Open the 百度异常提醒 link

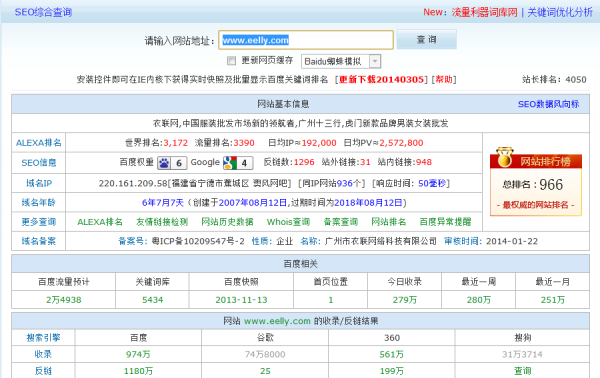pyautogui.click(x=445, y=222)
